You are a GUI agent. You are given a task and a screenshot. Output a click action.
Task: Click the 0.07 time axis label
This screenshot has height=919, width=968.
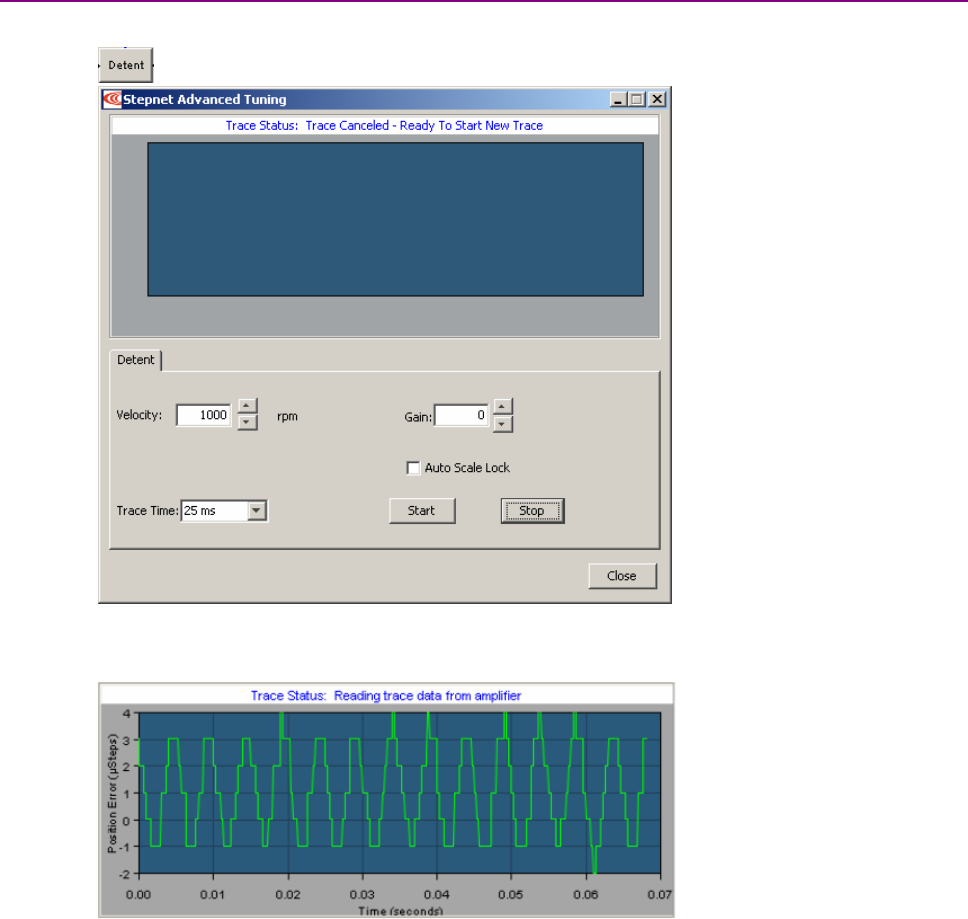(659, 894)
